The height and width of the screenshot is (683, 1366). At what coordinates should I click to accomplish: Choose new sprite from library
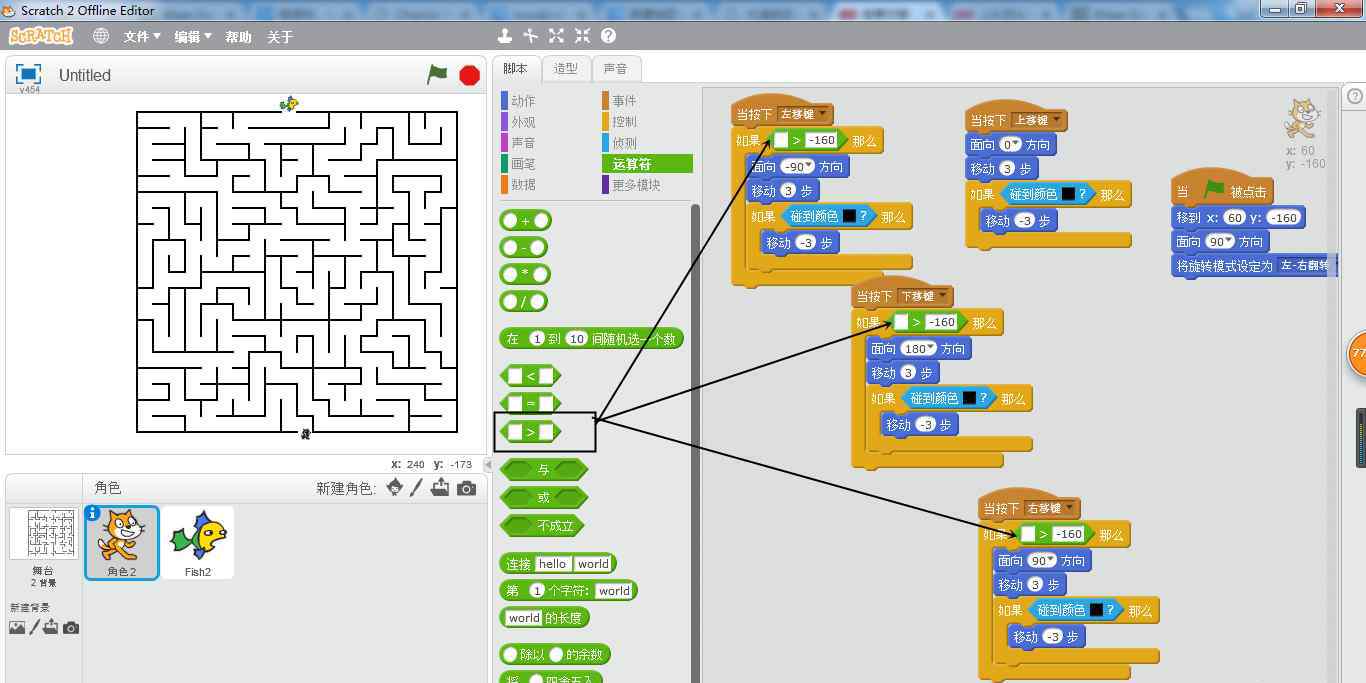click(395, 487)
